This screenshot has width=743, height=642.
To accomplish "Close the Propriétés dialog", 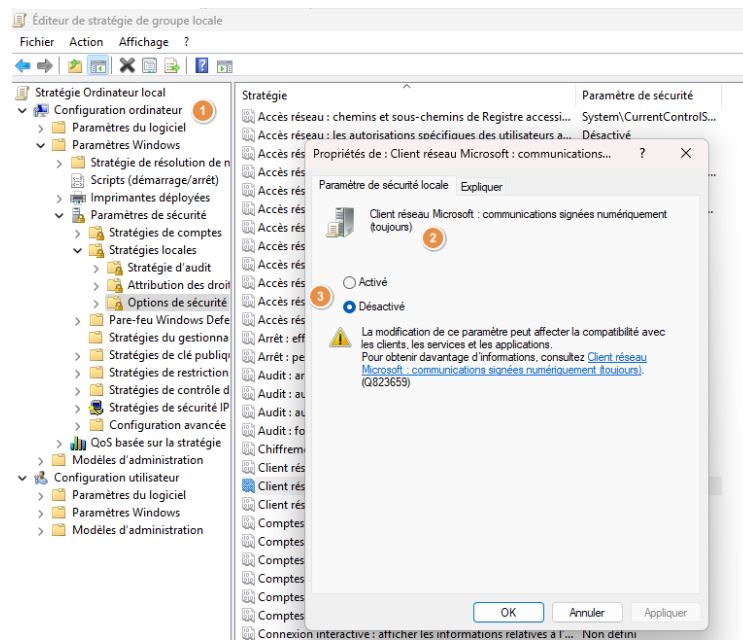I will [686, 153].
